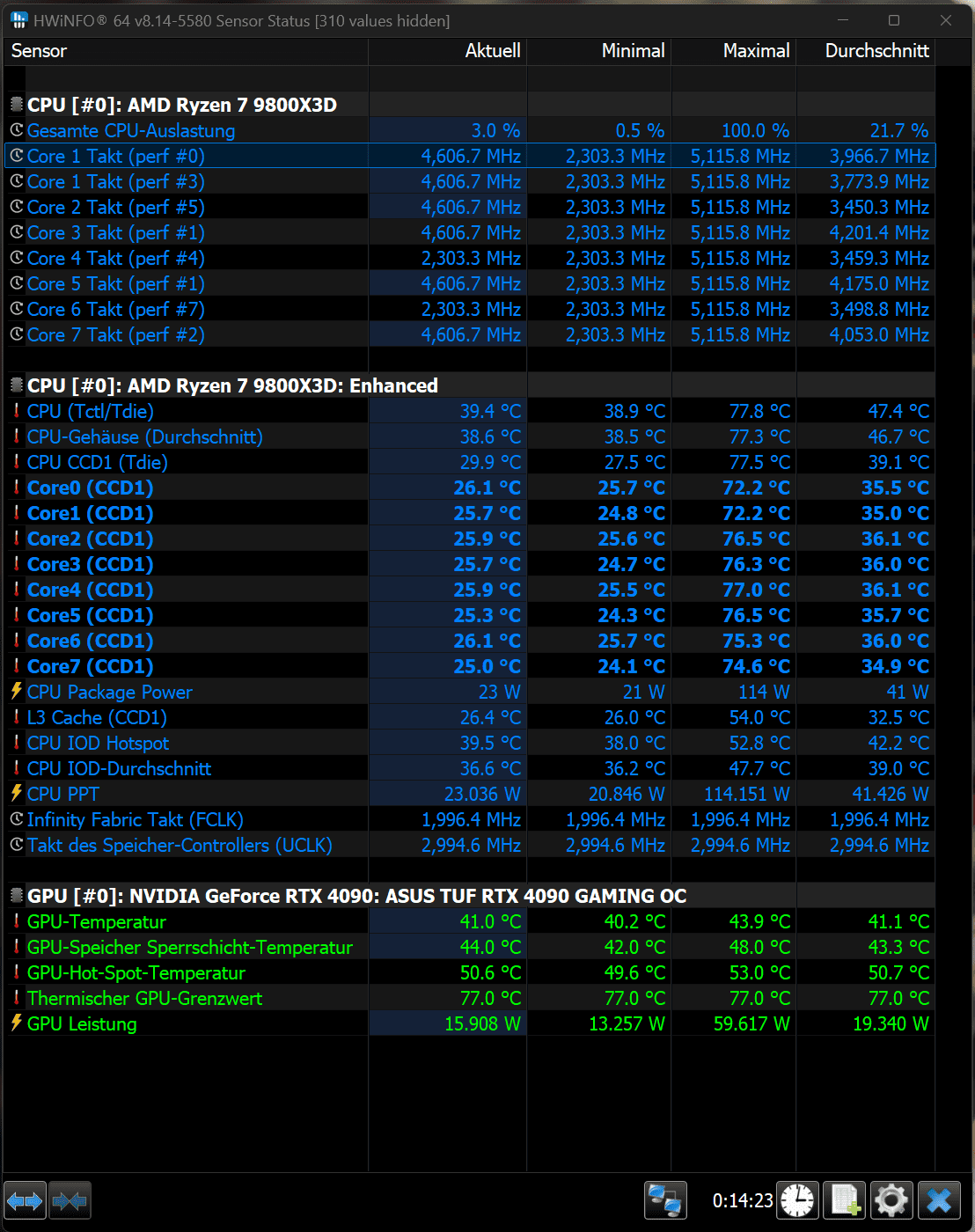Click the chip icon of AMD Ryzen 7 9800X3D group
The width and height of the screenshot is (975, 1232).
coord(16,105)
